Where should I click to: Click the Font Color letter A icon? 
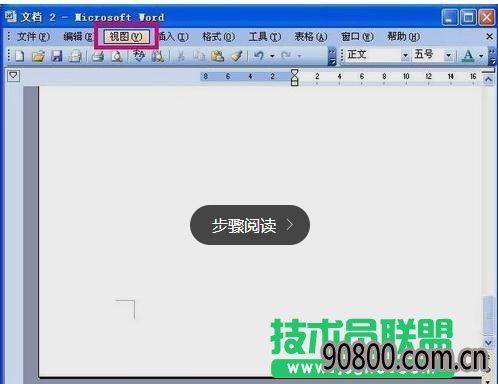point(468,55)
